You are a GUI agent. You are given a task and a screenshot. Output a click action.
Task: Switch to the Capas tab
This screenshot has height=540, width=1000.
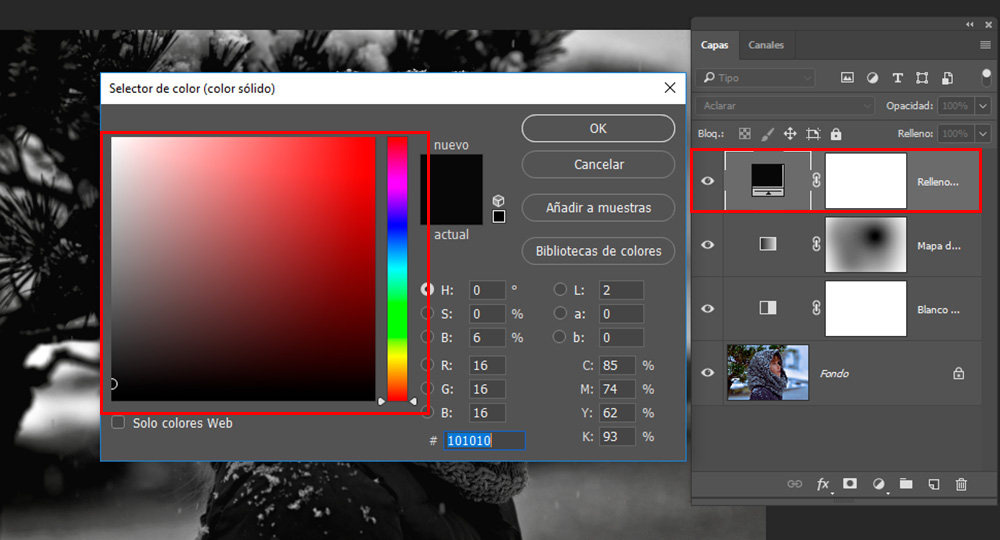pyautogui.click(x=714, y=45)
